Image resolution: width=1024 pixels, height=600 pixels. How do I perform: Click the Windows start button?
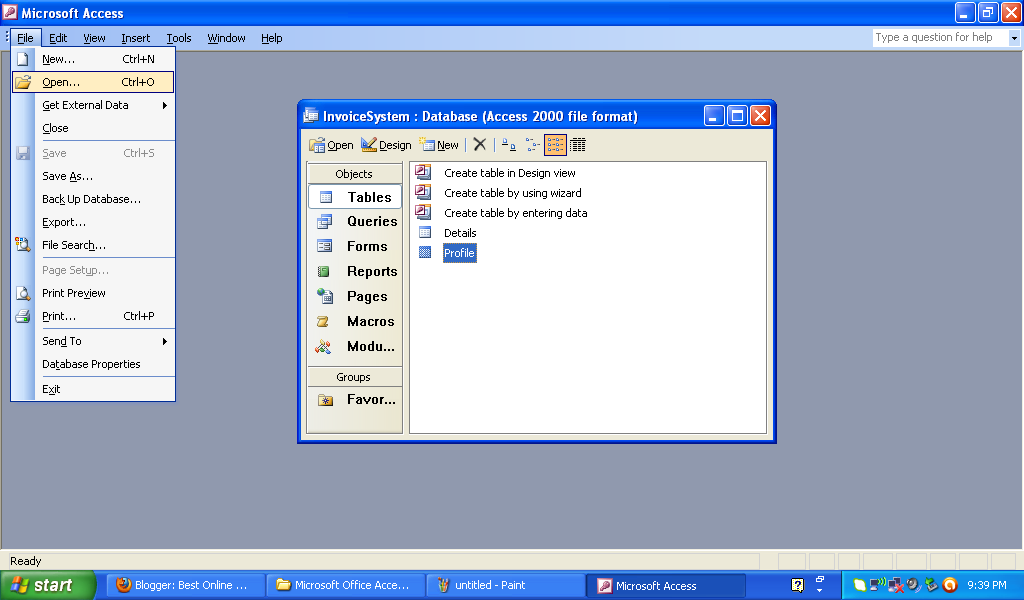pyautogui.click(x=48, y=585)
